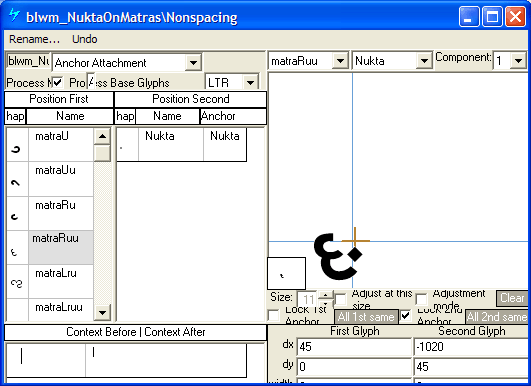531x386 pixels.
Task: Open the Rename... menu item
Action: coord(34,39)
